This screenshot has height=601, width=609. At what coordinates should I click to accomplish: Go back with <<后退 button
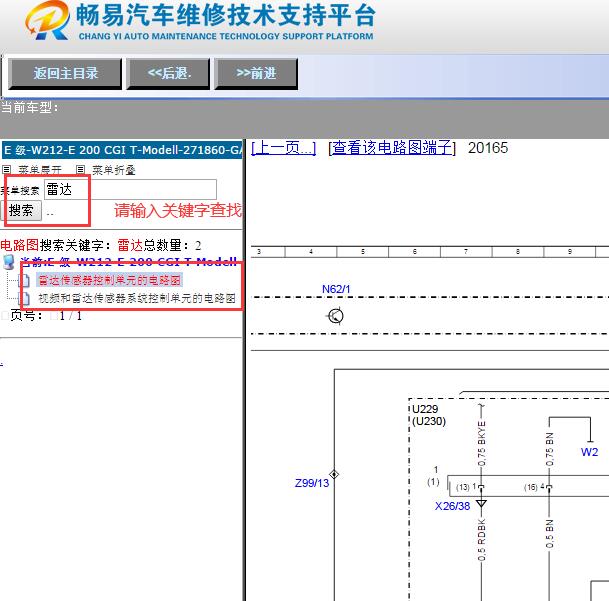coord(168,73)
